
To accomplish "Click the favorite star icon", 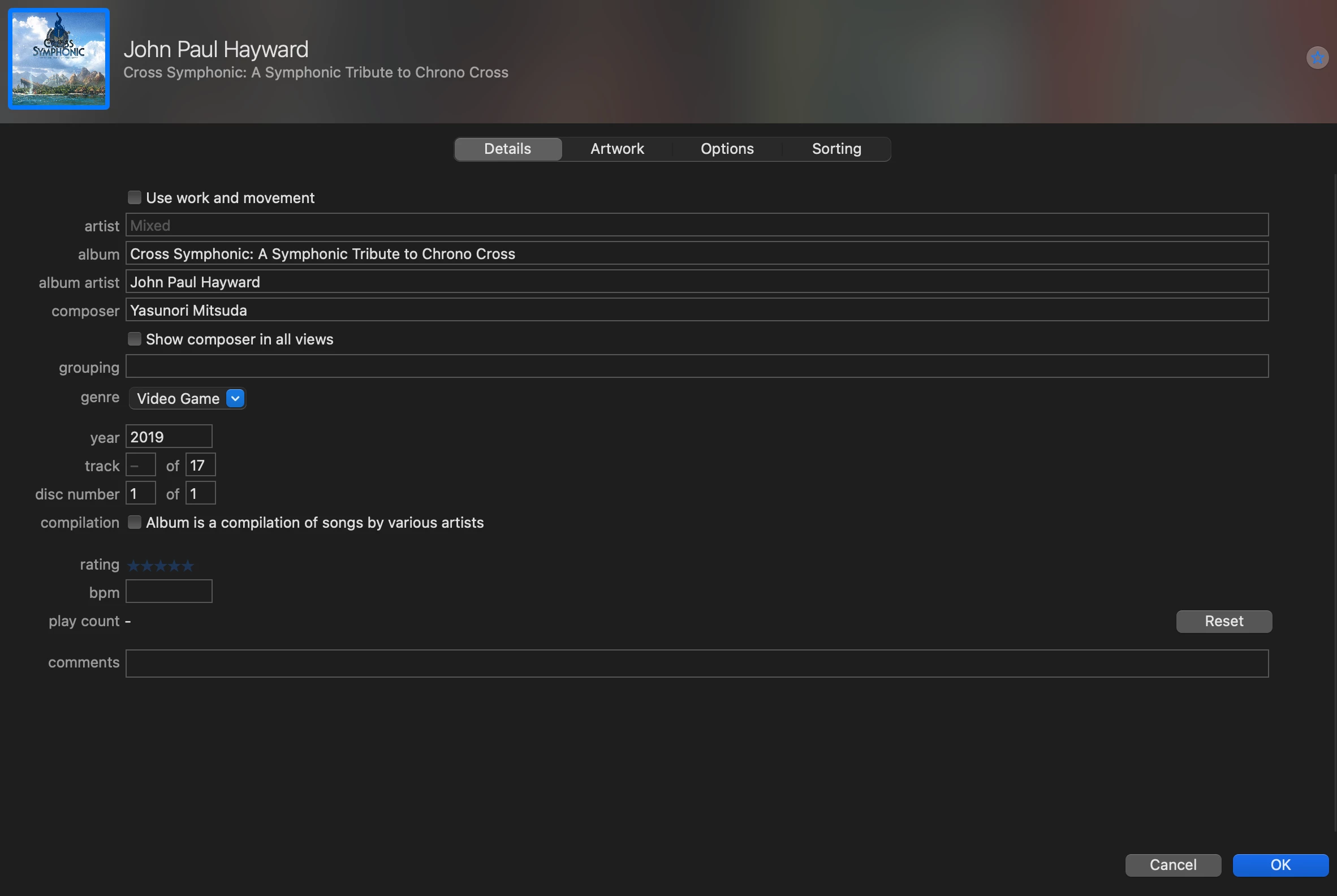I will click(x=1317, y=58).
